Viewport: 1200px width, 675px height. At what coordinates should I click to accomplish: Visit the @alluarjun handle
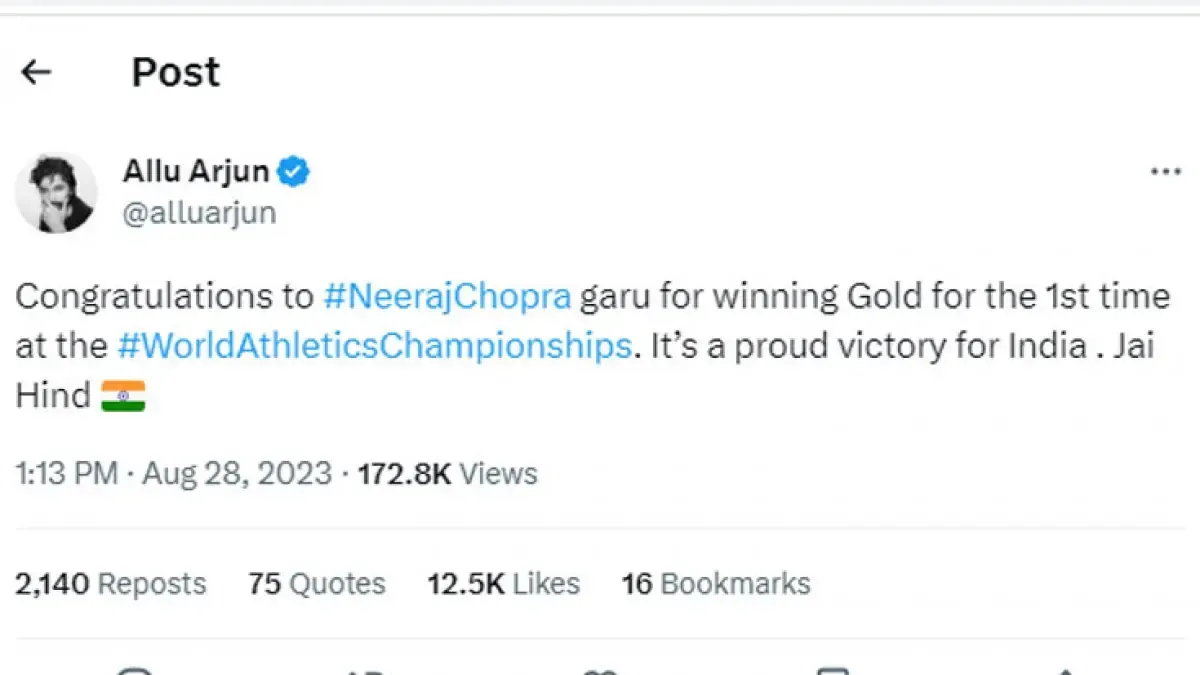198,212
